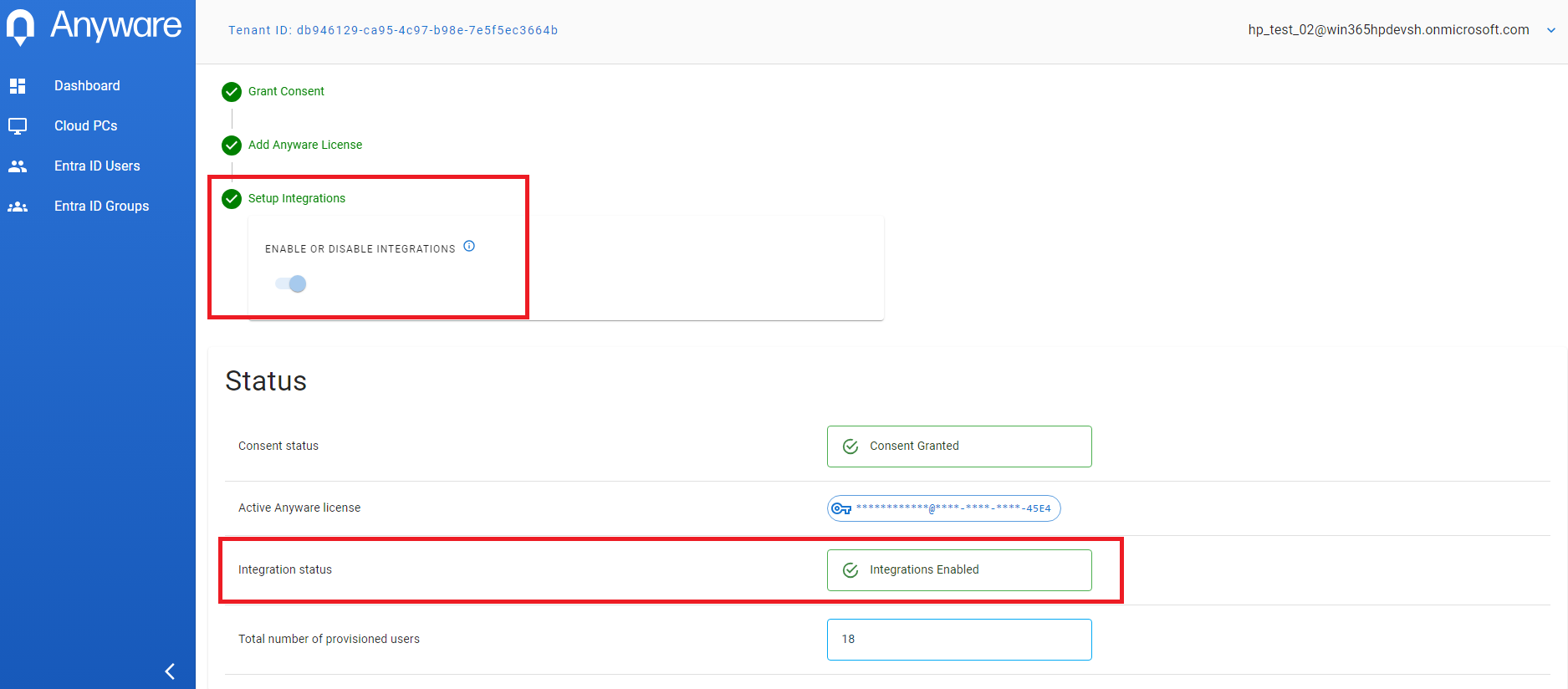
Task: Click the Consent Granted status box
Action: pyautogui.click(x=959, y=447)
